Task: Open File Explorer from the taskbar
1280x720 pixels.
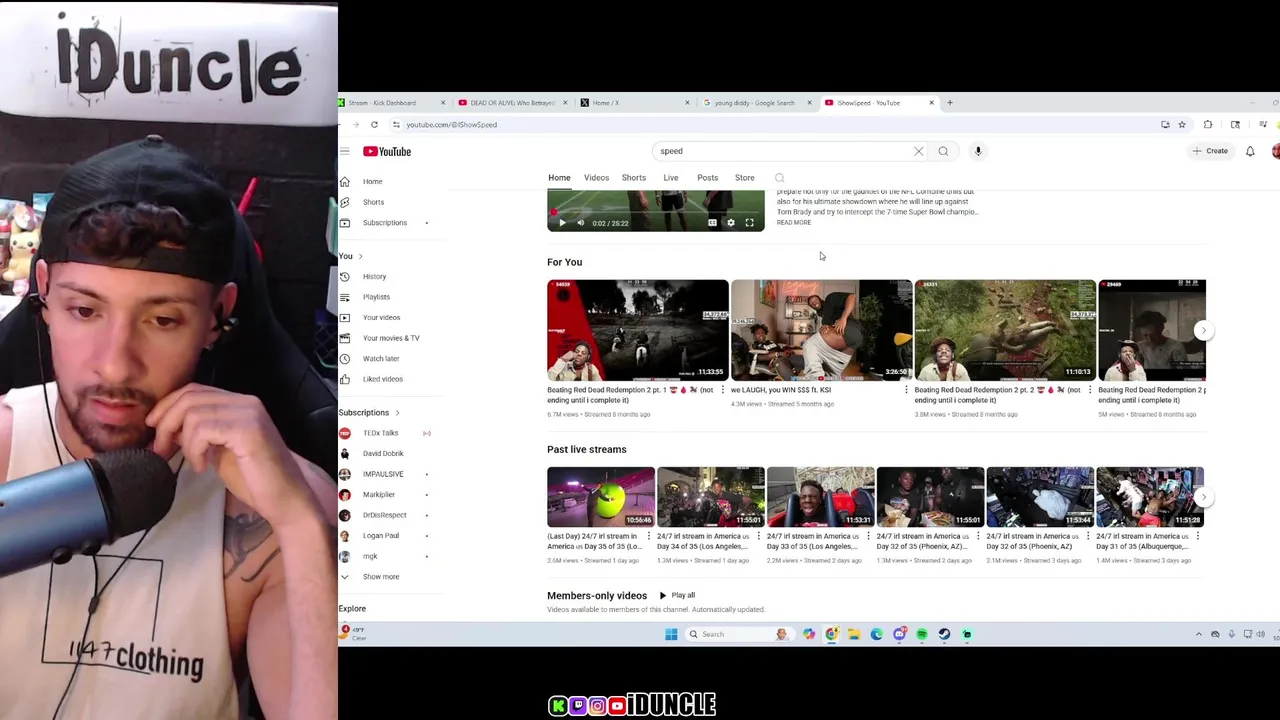Action: [x=854, y=634]
